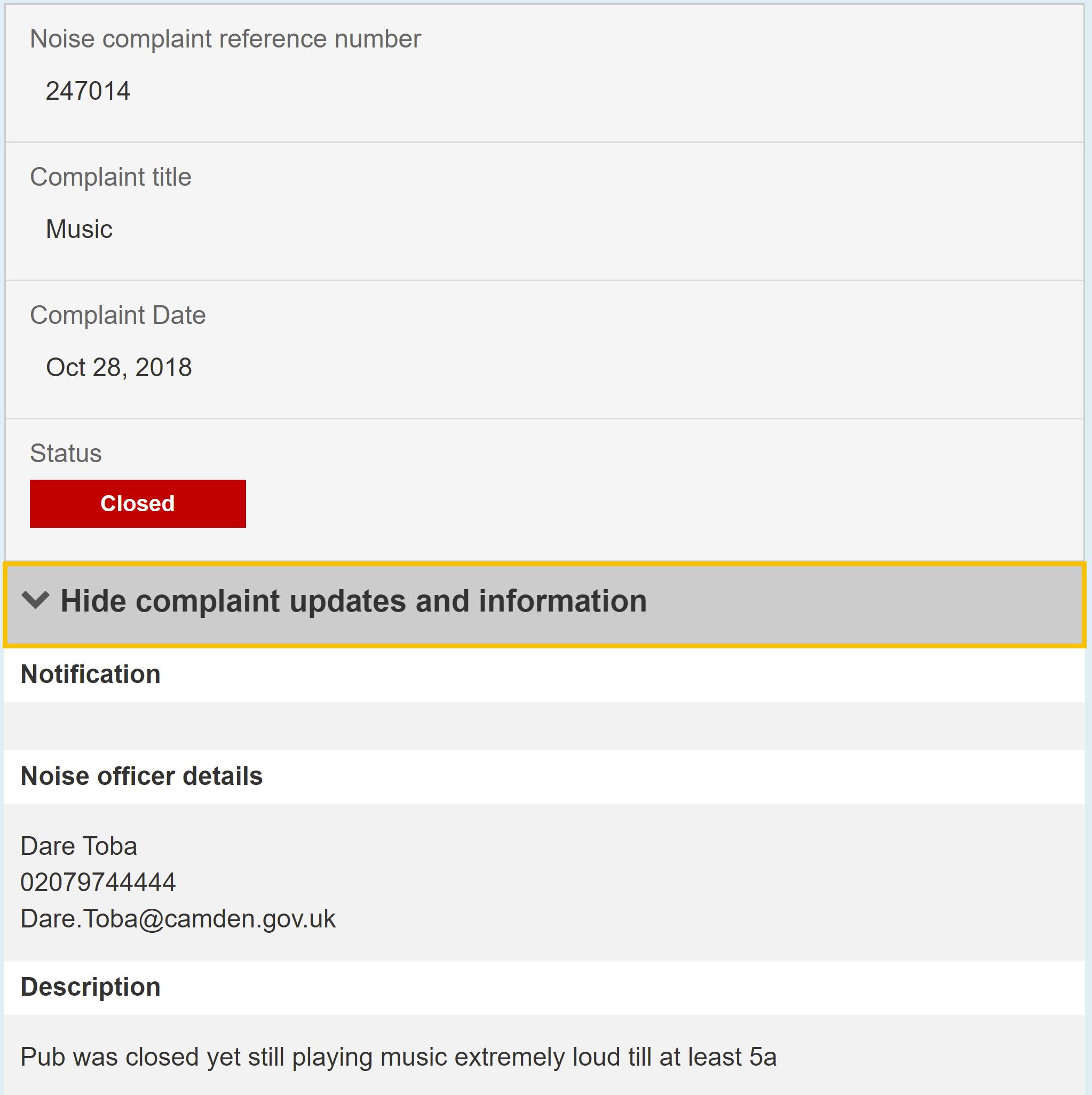
Task: Click the complaint title value Music
Action: (x=79, y=229)
